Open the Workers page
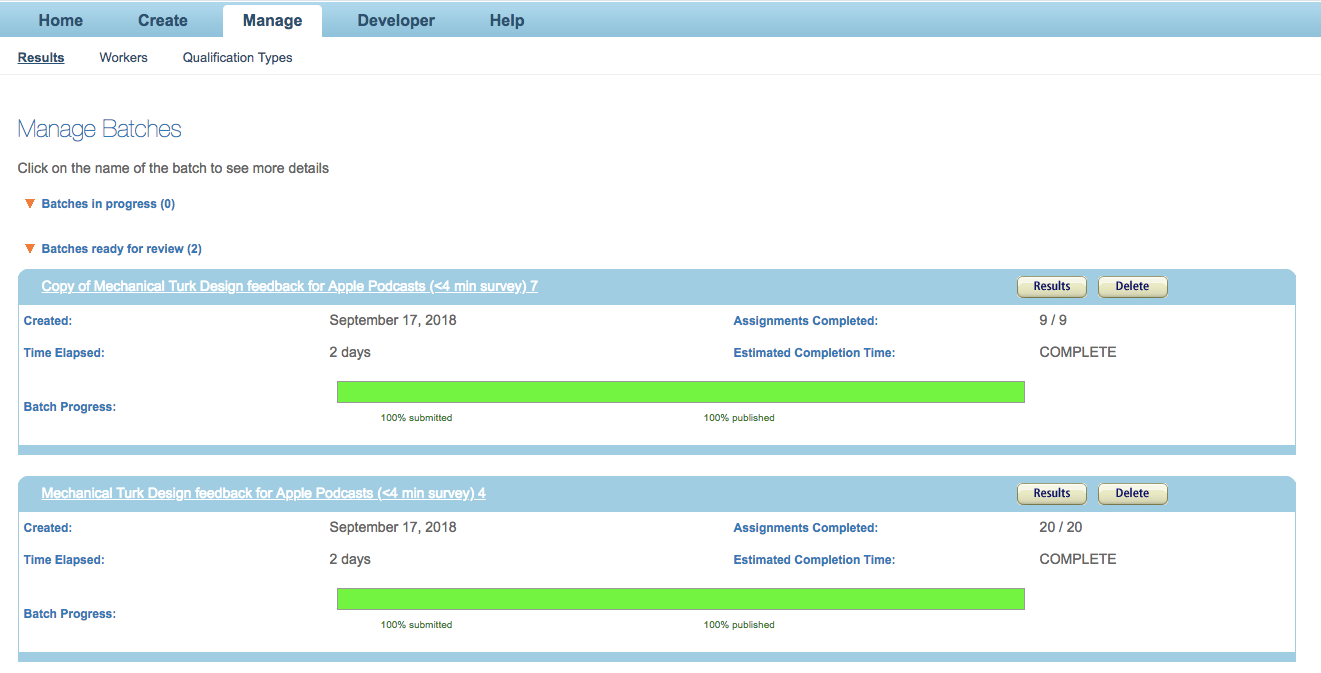The width and height of the screenshot is (1321, 673). pos(123,57)
